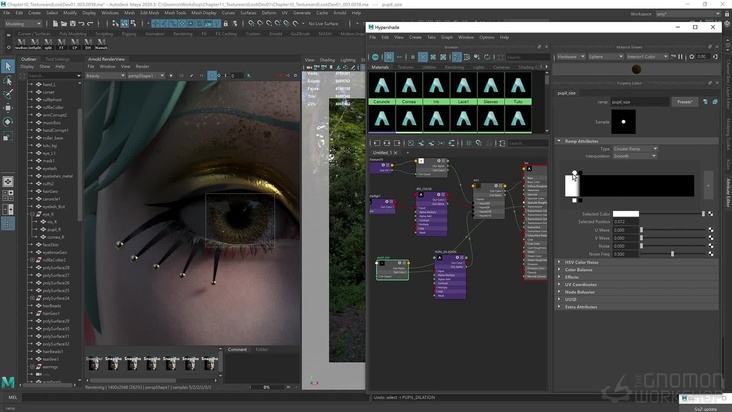
Task: Open the Arnold menu in Maya menu bar
Action: pyautogui.click(x=339, y=12)
